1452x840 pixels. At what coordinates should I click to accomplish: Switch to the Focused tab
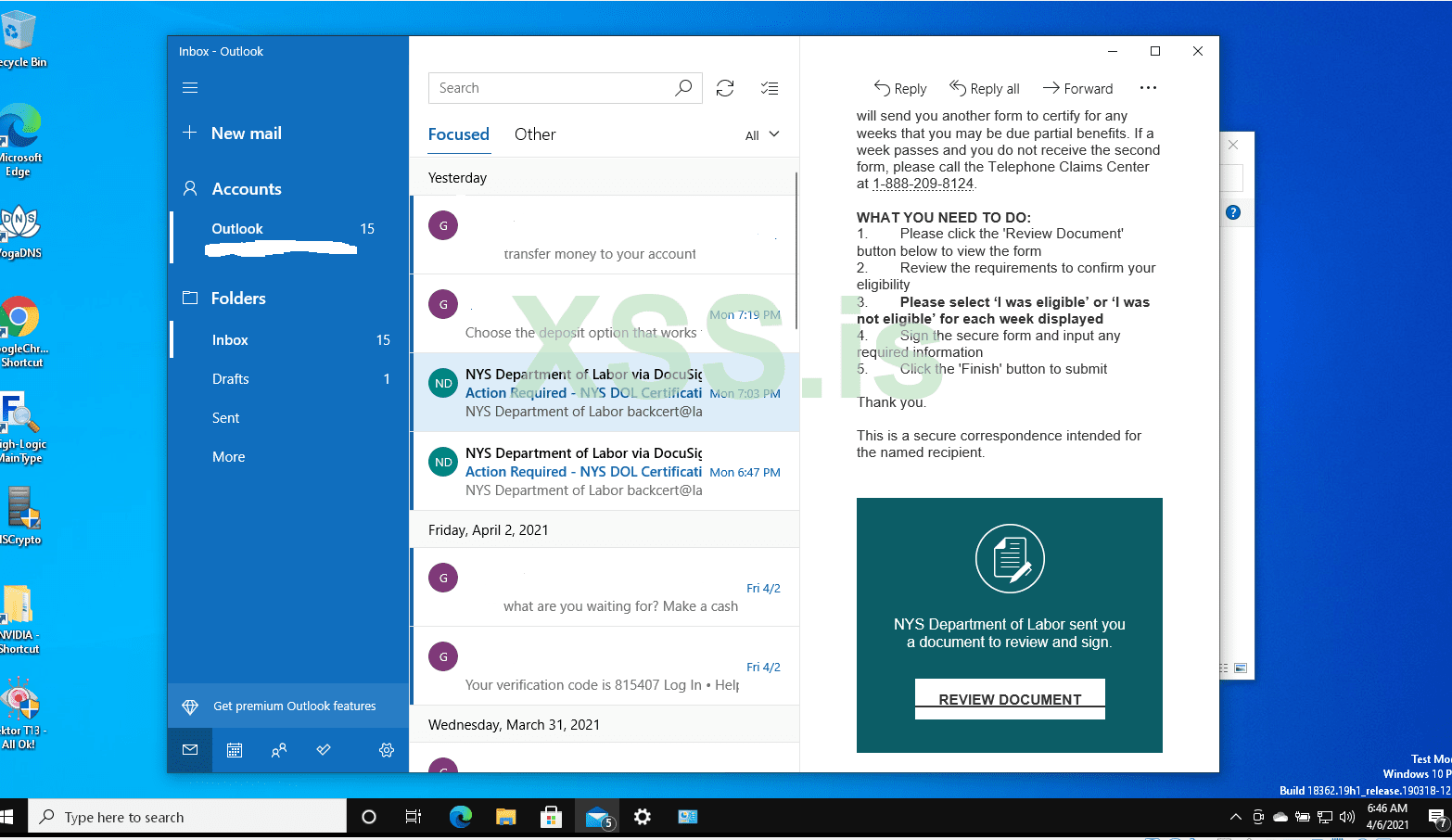(x=459, y=134)
